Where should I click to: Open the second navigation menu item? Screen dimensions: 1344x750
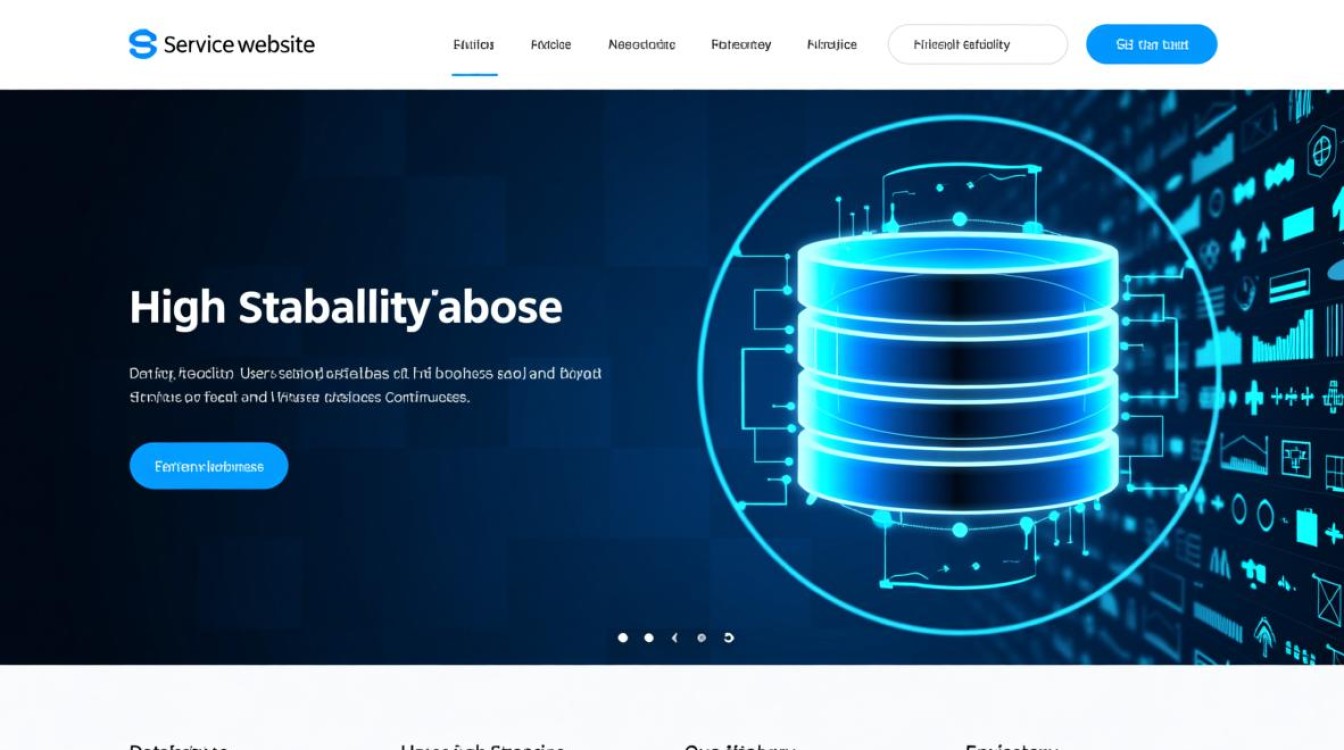[x=551, y=45]
